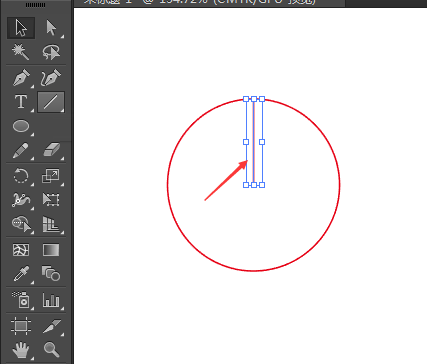Screen dimensions: 427x364
Task: Select the Column Graph tool
Action: click(x=51, y=300)
